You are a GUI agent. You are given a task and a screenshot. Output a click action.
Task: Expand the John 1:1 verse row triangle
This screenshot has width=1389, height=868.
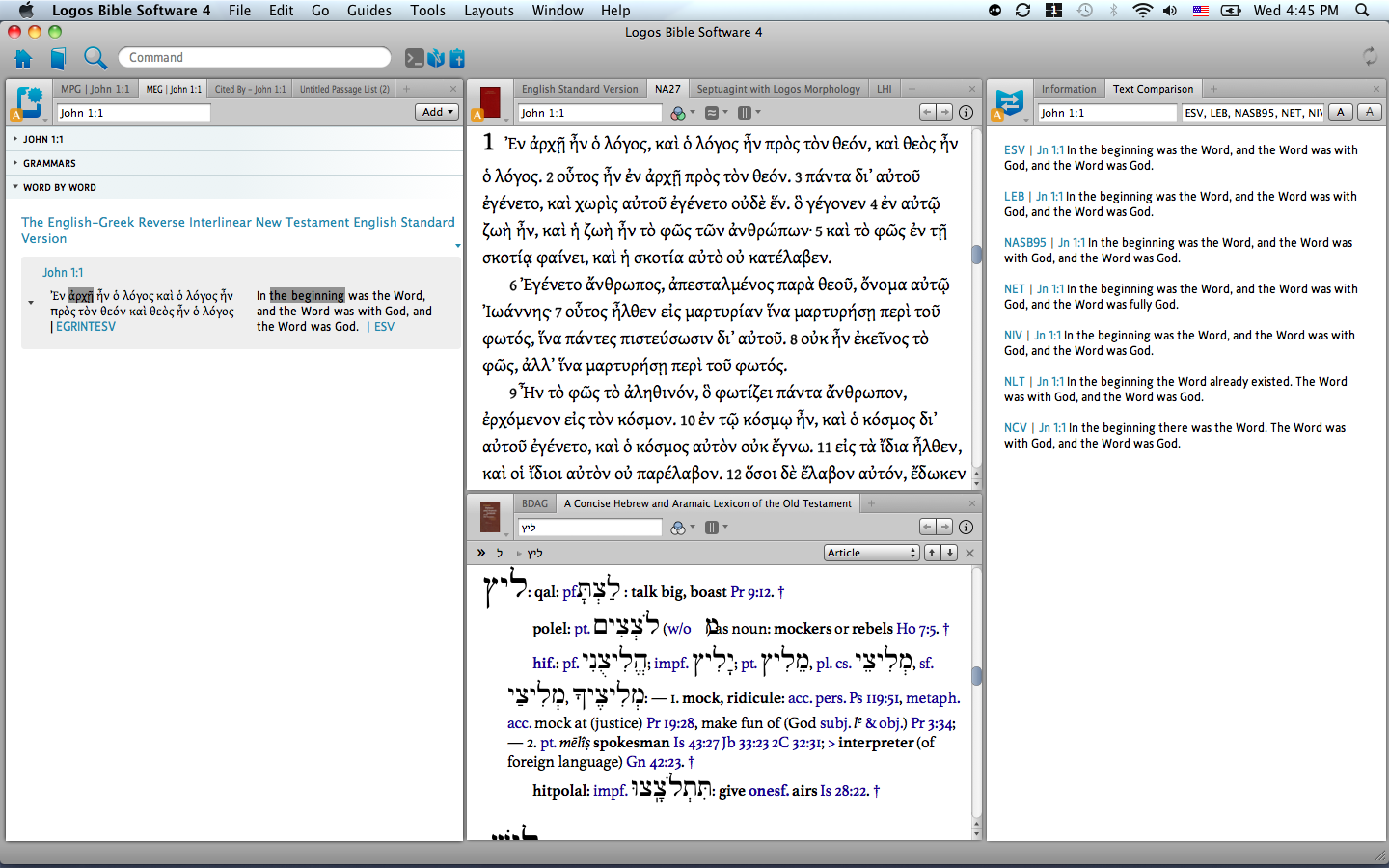pyautogui.click(x=31, y=303)
